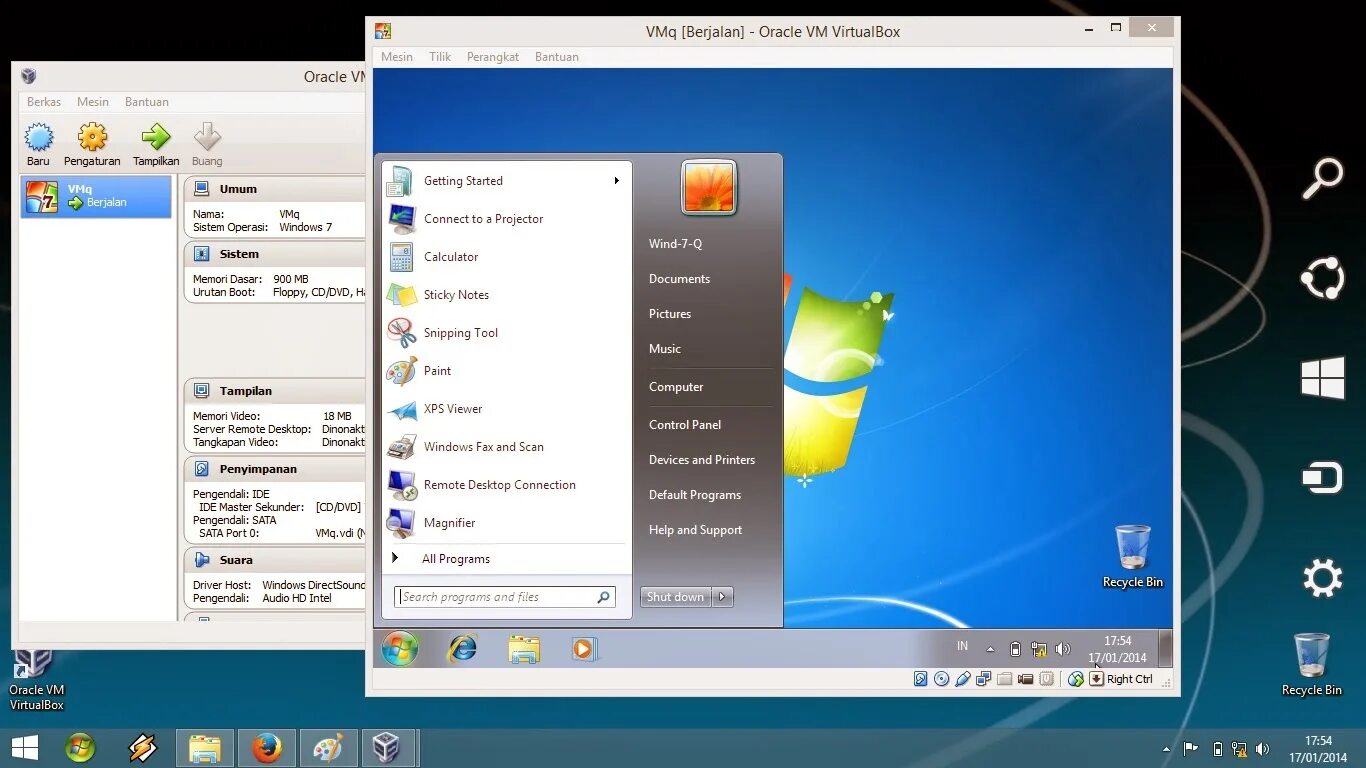1366x768 pixels.
Task: Click the Suara section header
Action: pos(275,560)
